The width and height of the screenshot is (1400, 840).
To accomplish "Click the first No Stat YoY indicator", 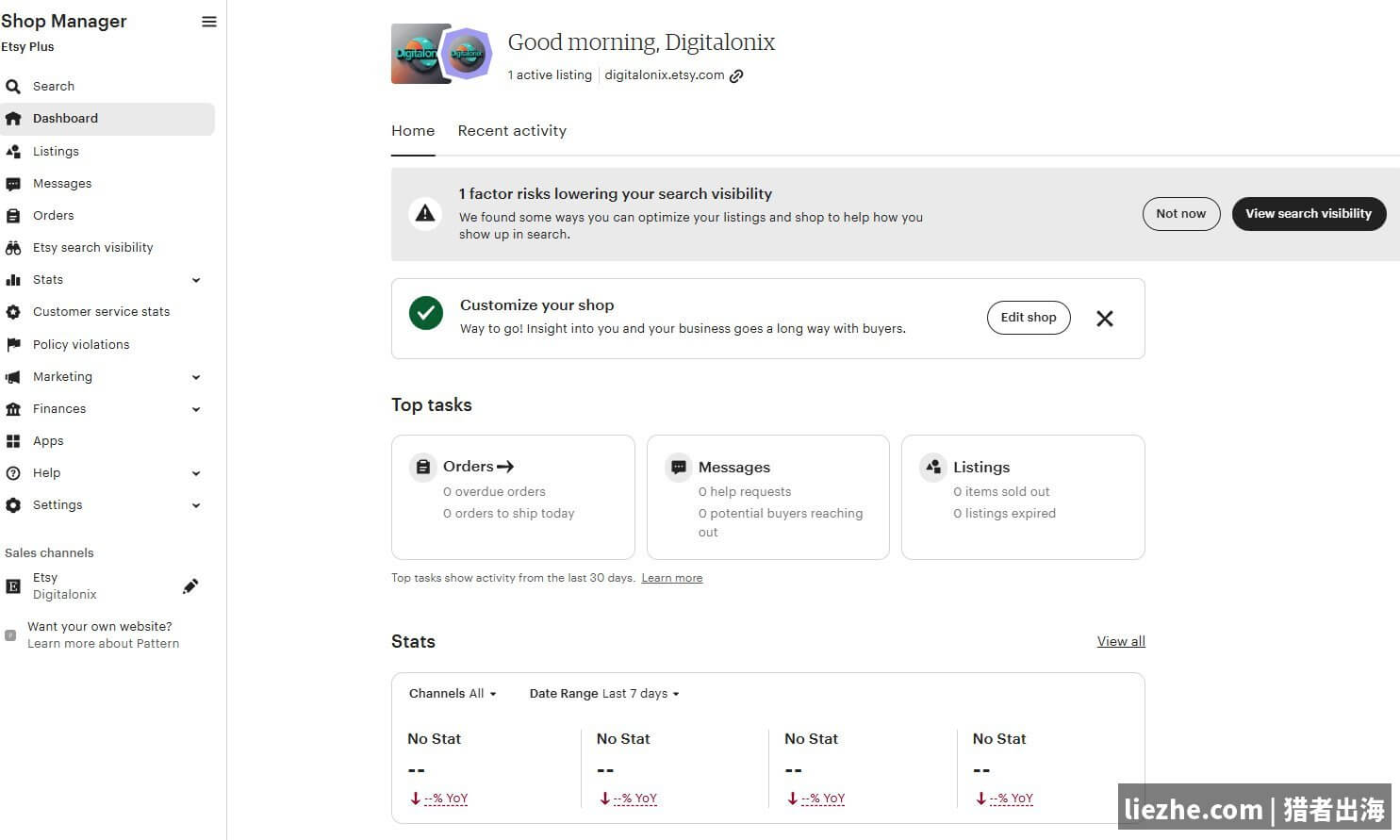I will (x=439, y=799).
